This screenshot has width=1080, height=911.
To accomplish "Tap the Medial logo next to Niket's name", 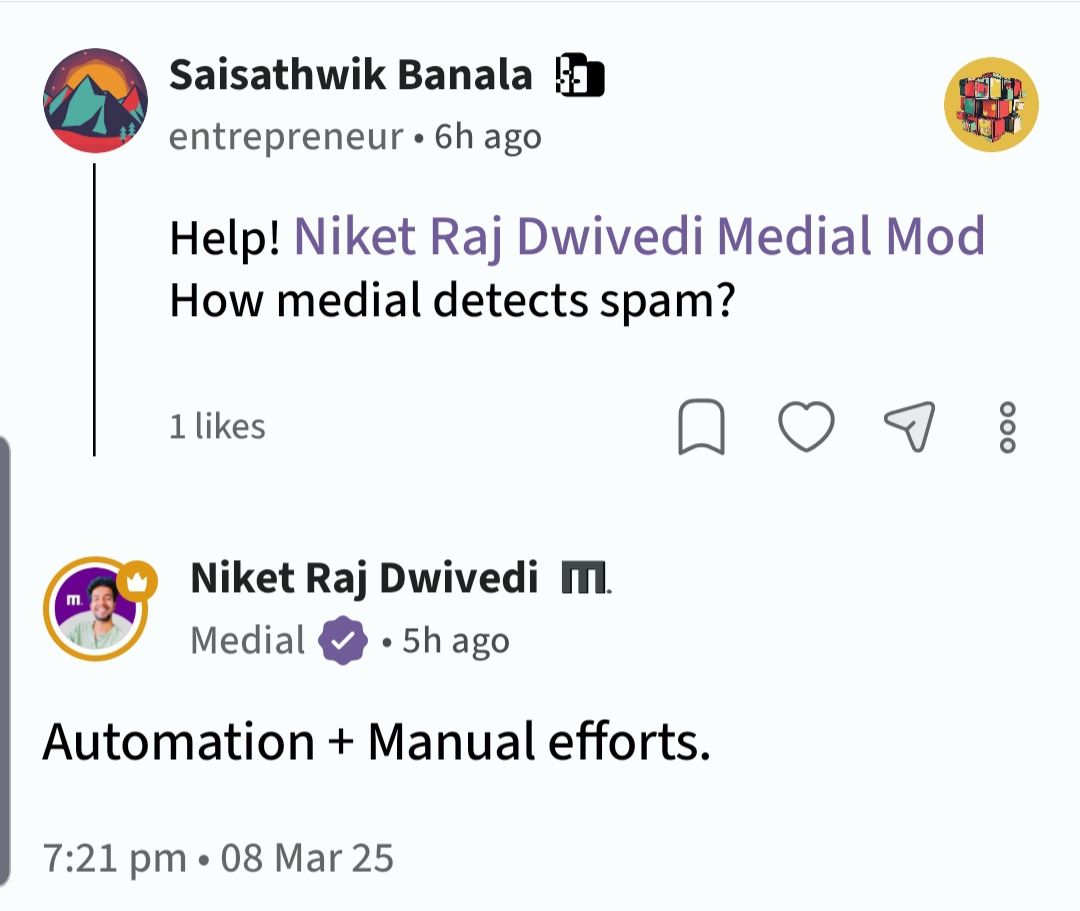I will [x=586, y=579].
